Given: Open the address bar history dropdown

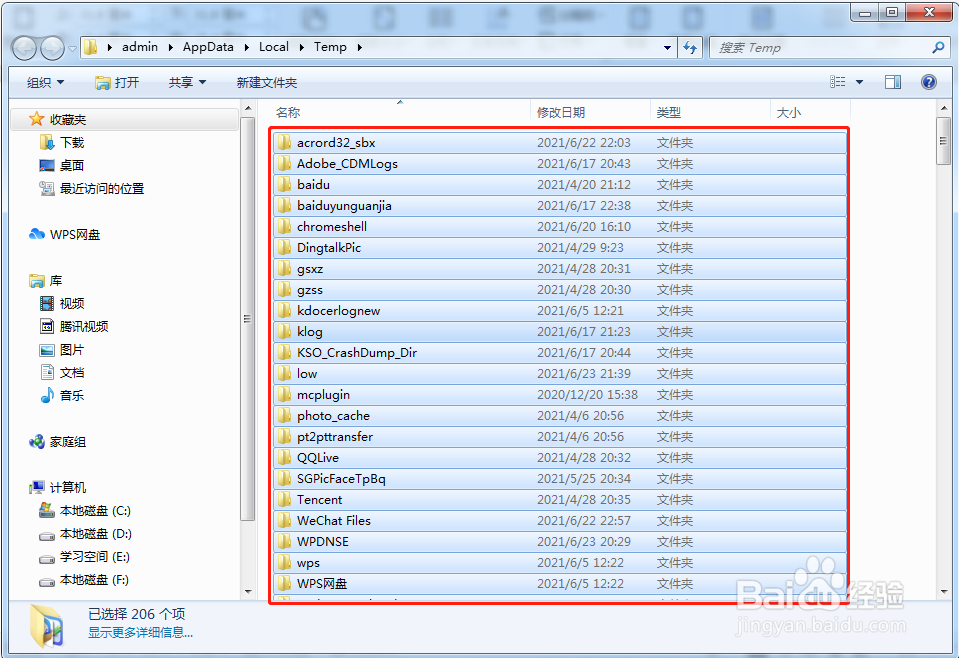Looking at the screenshot, I should [667, 47].
